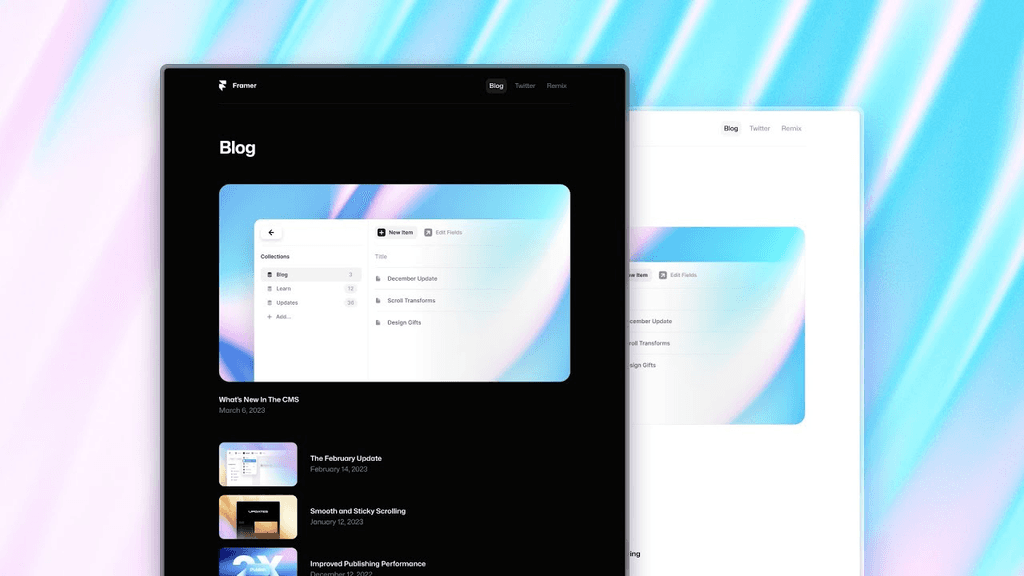This screenshot has height=576, width=1024.
Task: Open The February Update blog post
Action: pyautogui.click(x=346, y=458)
